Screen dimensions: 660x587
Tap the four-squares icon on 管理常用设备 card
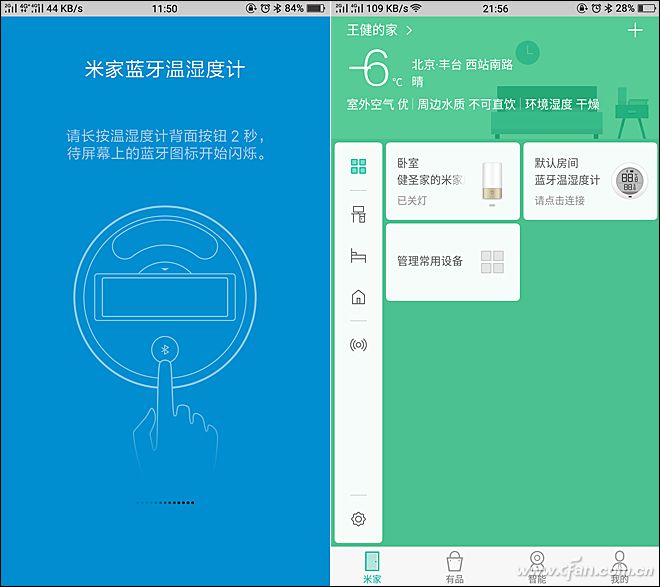click(x=492, y=262)
